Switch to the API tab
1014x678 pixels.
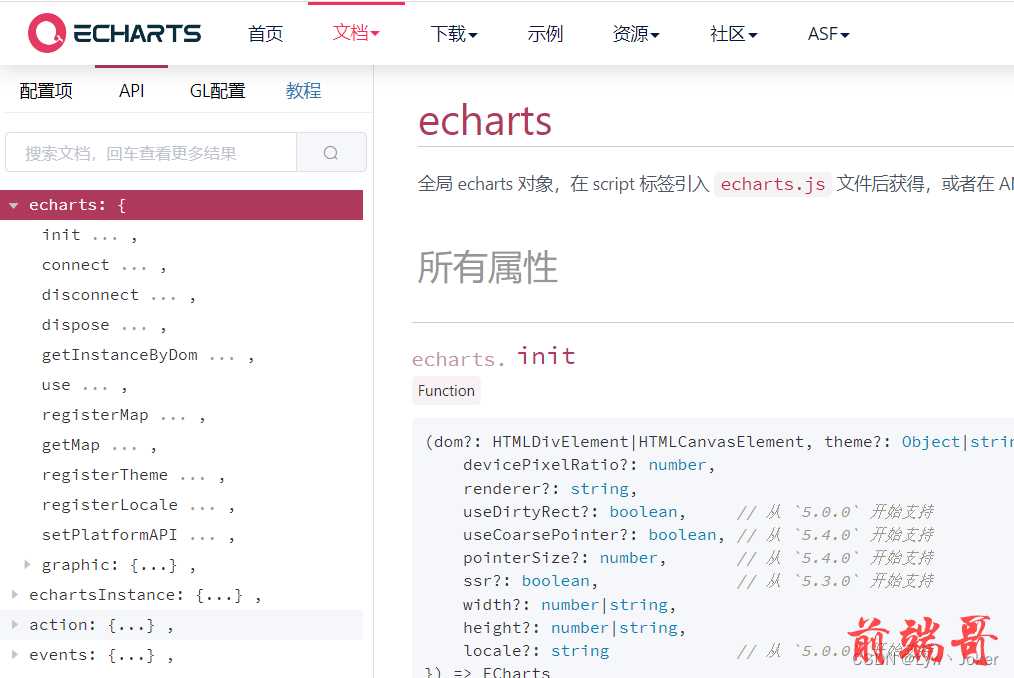[131, 91]
